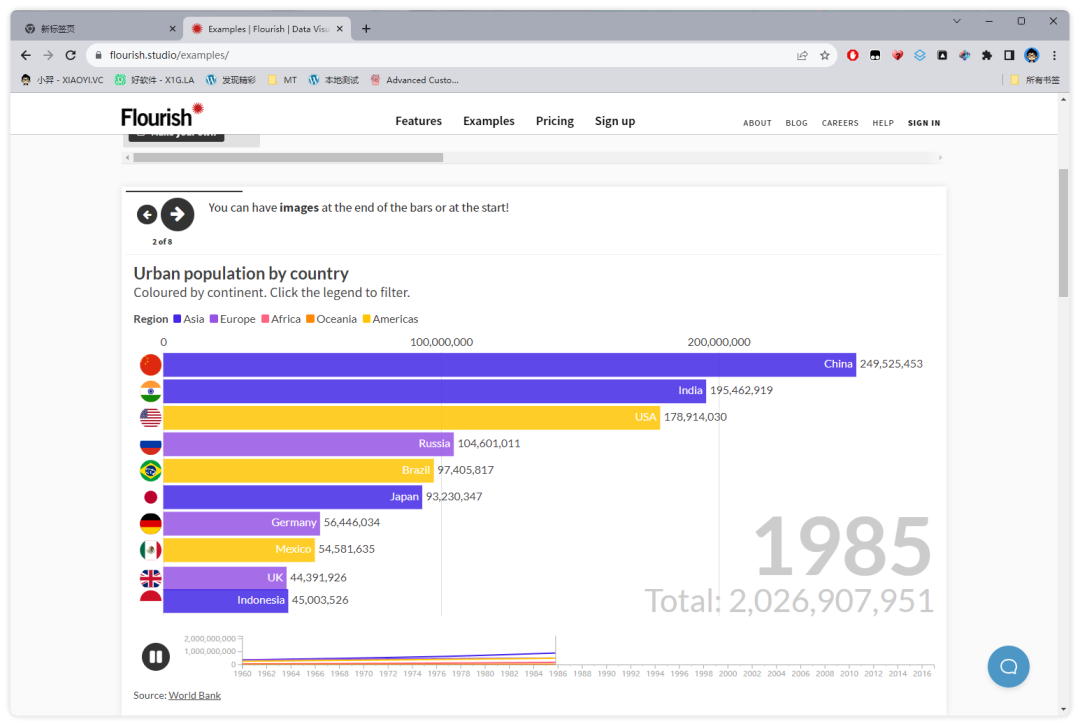1080x726 pixels.
Task: Go to the next example slide arrow
Action: (x=177, y=214)
